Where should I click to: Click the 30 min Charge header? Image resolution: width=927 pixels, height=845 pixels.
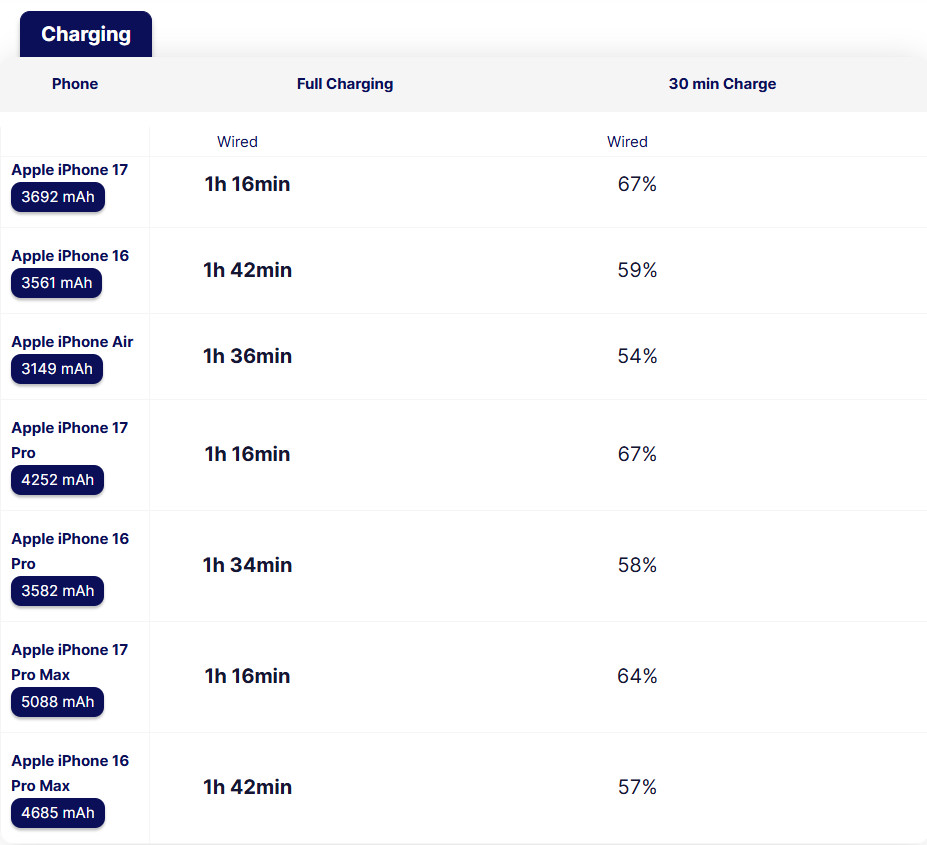(x=722, y=84)
